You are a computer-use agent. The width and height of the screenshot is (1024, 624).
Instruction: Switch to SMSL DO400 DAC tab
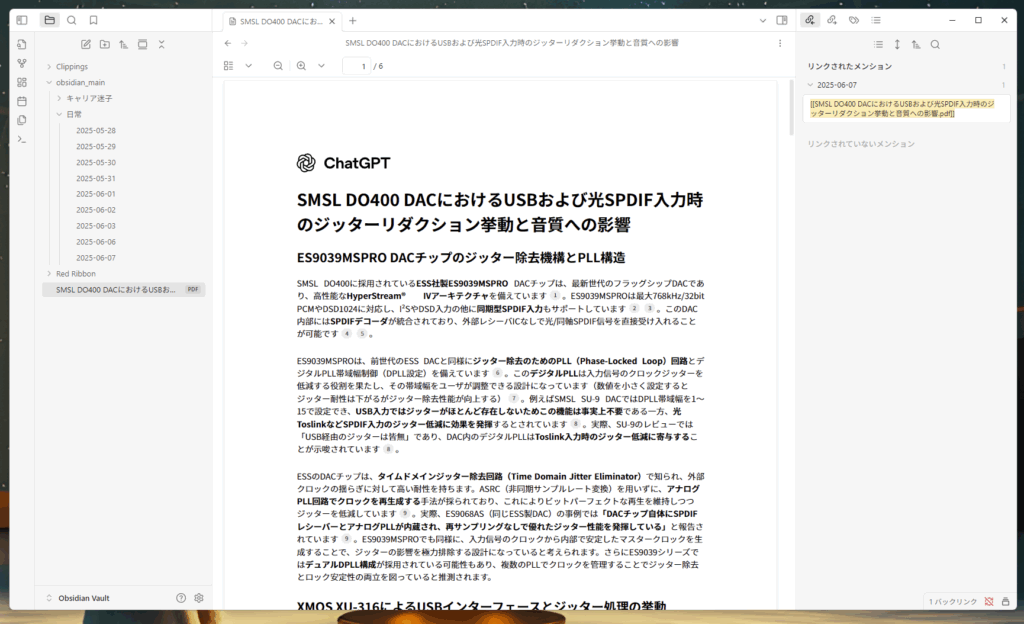[281, 21]
